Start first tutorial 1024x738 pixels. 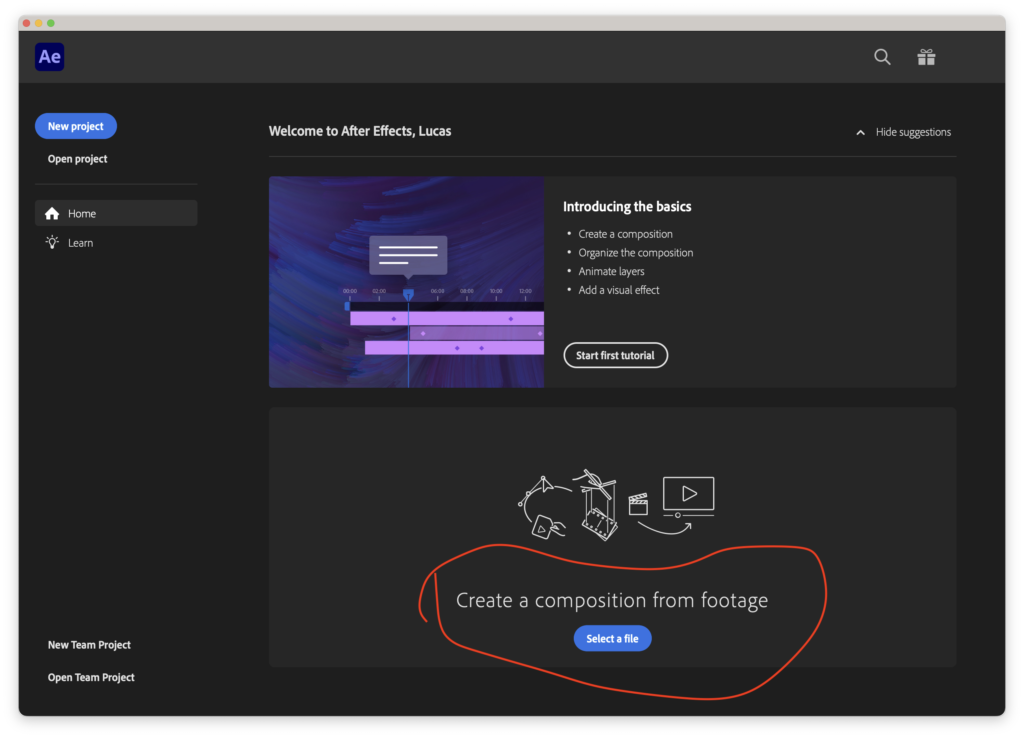[615, 355]
